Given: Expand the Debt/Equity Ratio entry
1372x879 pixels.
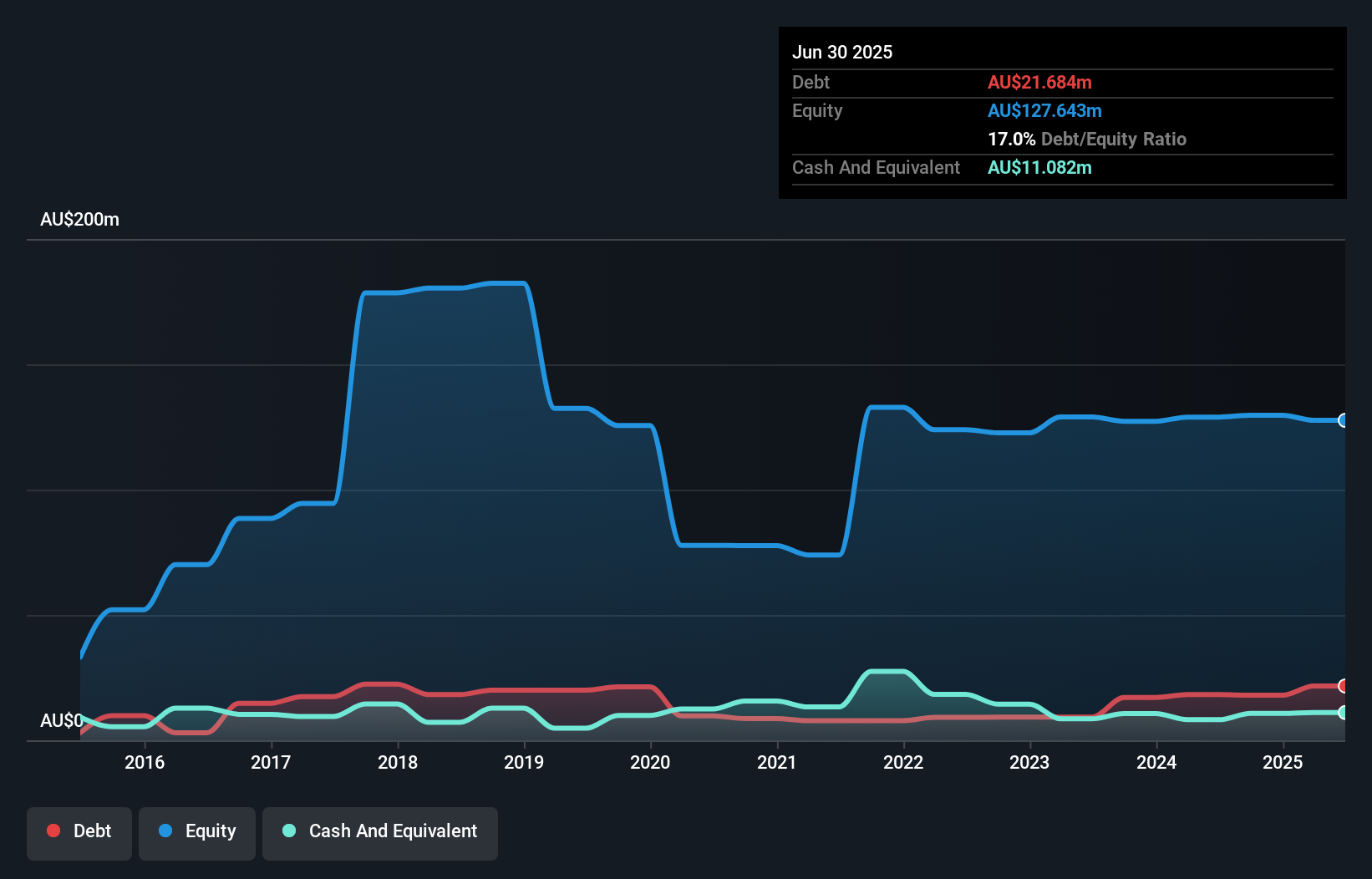Looking at the screenshot, I should click(x=1087, y=139).
